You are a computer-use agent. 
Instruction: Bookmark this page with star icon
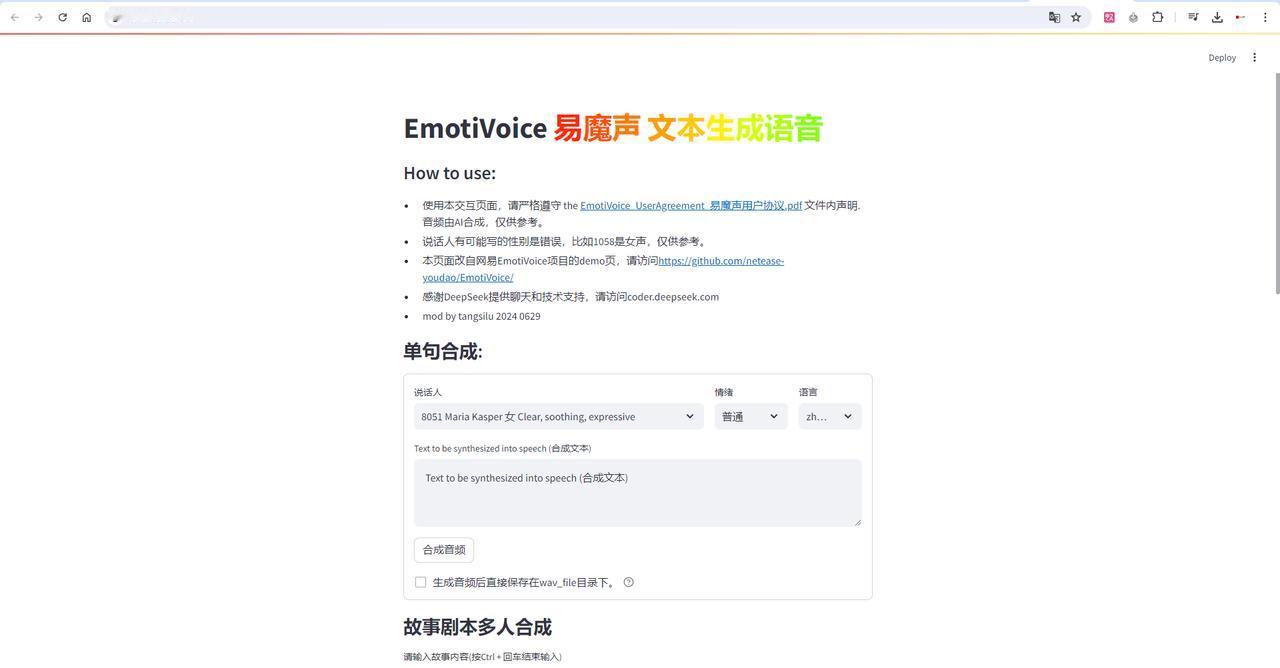(x=1076, y=17)
